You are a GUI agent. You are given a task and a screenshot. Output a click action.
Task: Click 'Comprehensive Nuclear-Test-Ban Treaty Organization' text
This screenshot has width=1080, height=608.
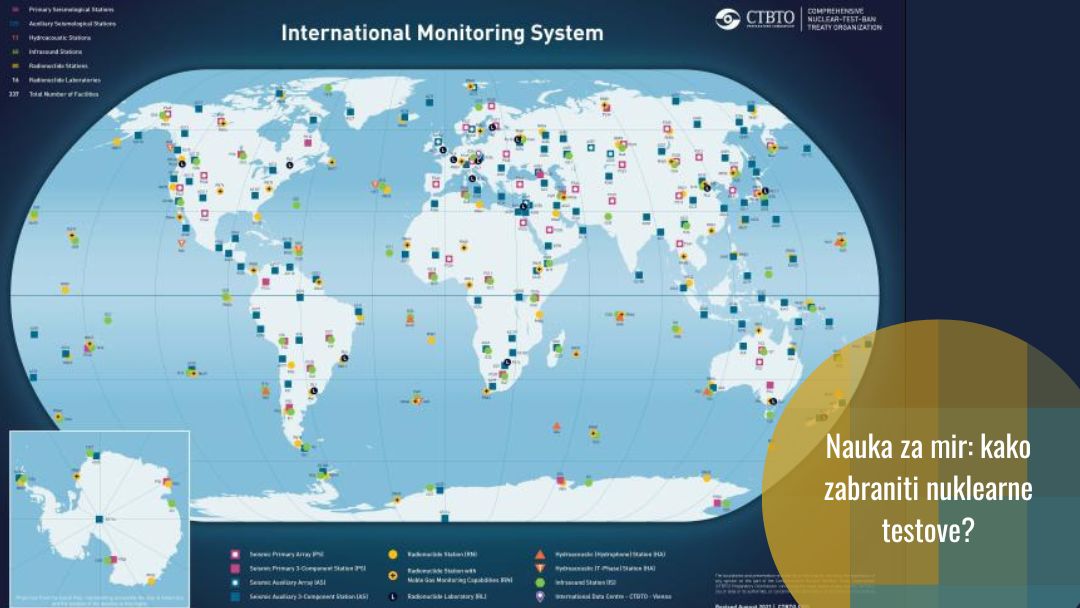point(844,19)
